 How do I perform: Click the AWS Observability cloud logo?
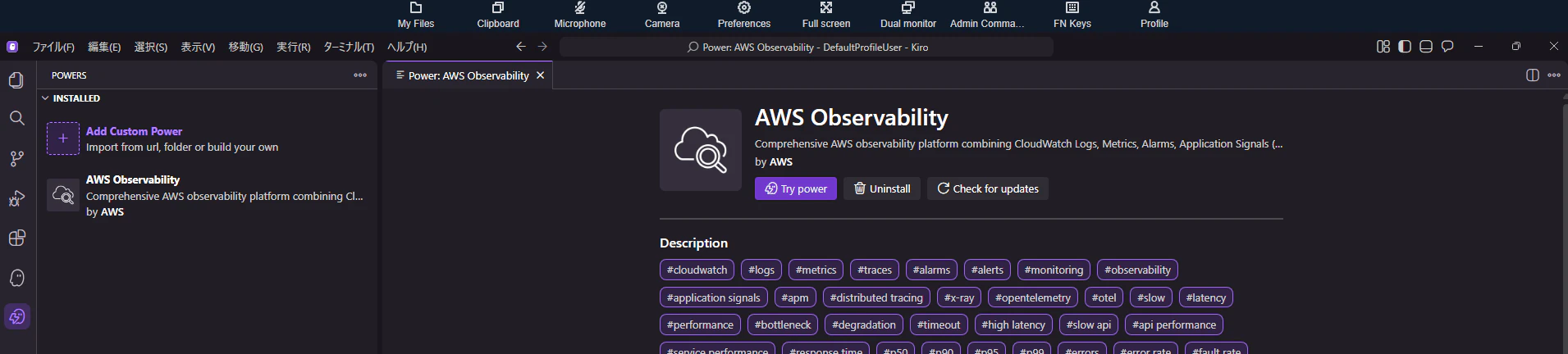(x=701, y=150)
